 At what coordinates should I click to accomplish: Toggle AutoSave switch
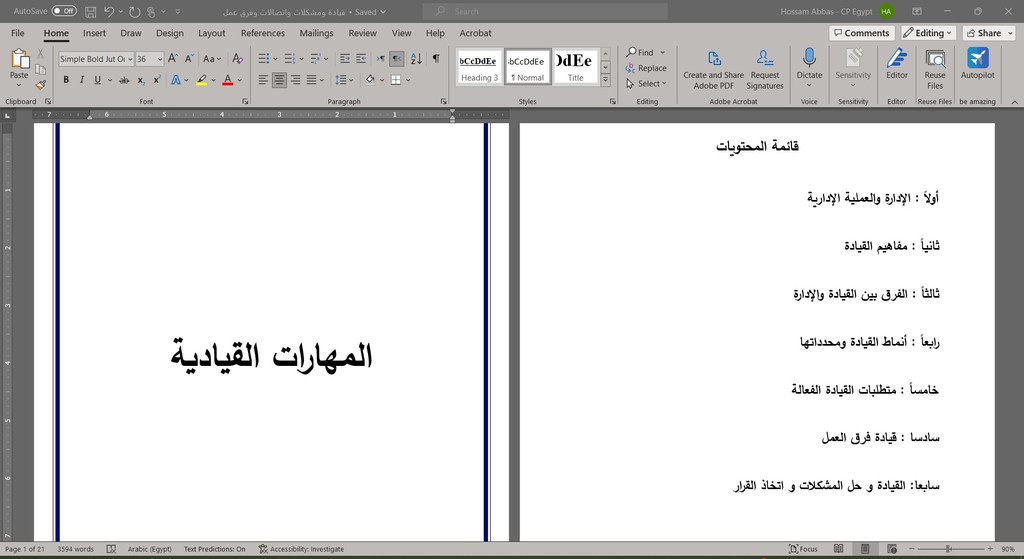(x=64, y=11)
